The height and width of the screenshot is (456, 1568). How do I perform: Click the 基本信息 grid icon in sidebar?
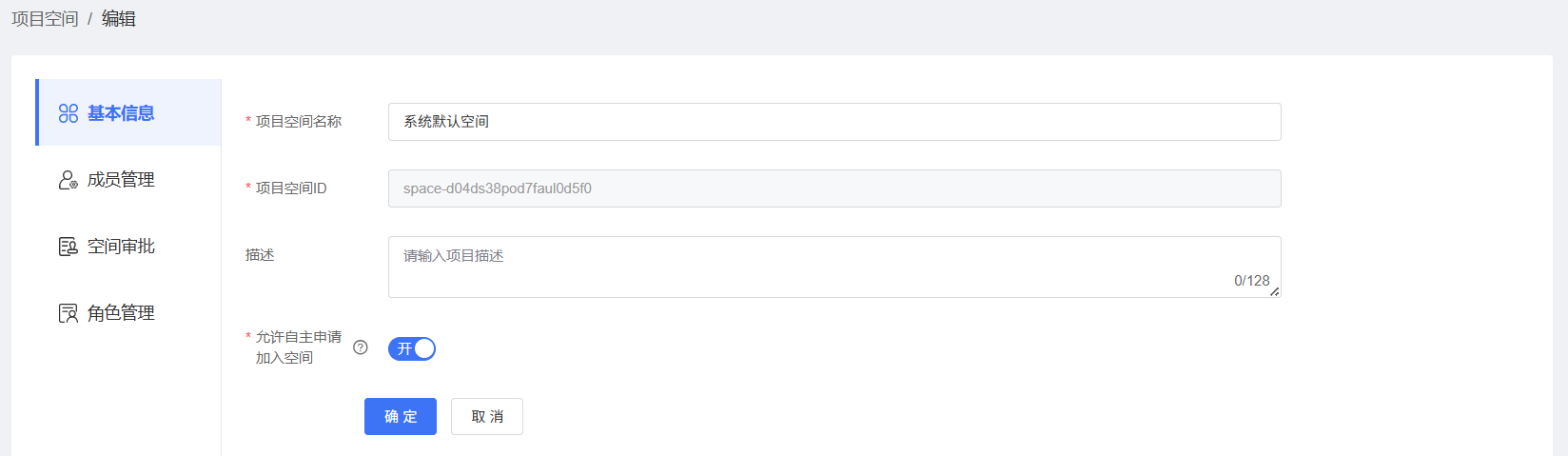(x=69, y=113)
